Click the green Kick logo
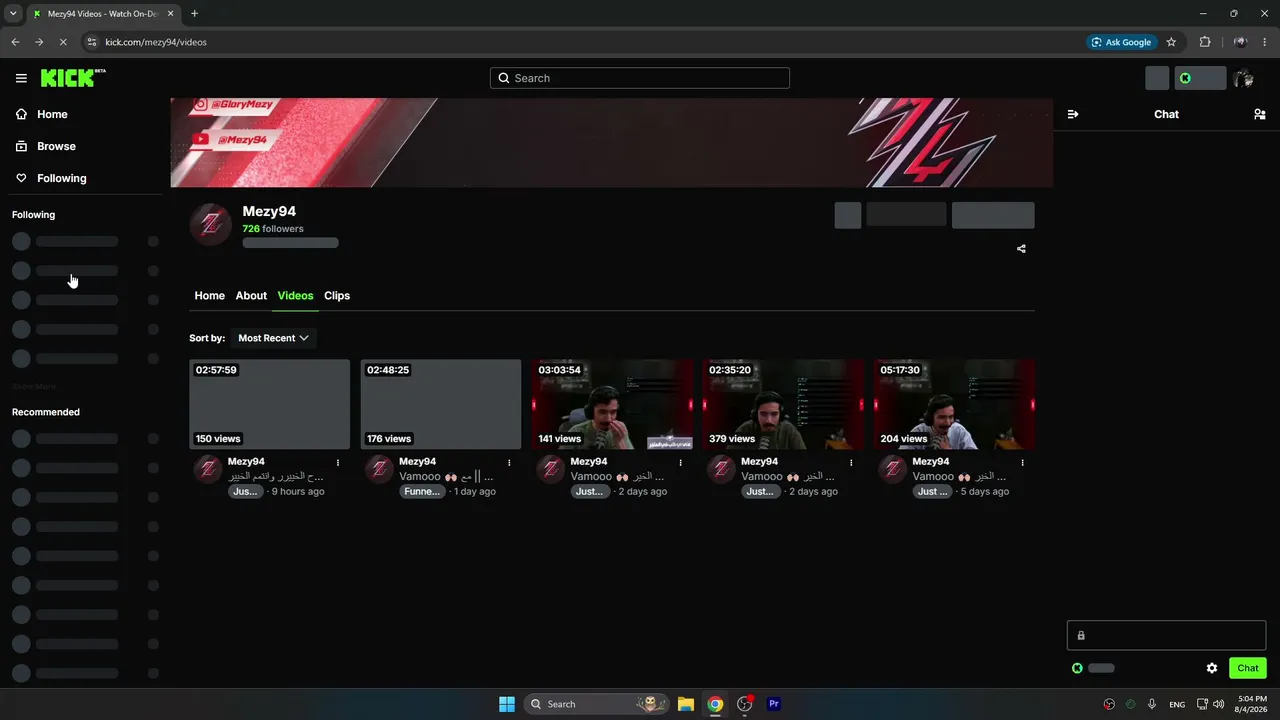1280x720 pixels. click(x=73, y=78)
